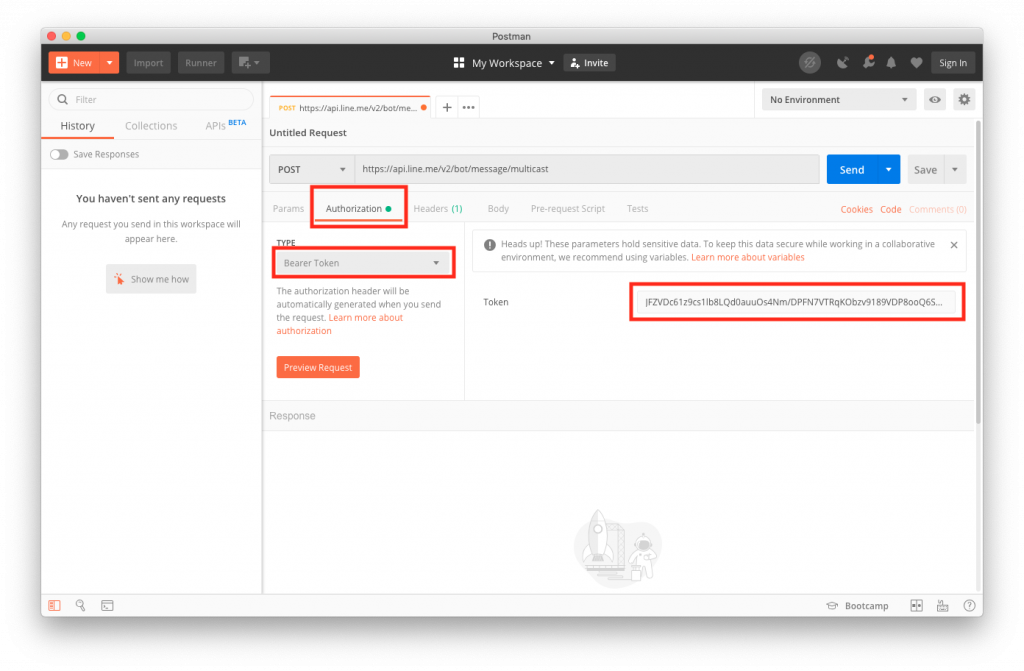Expand the New button dropdown arrow
This screenshot has width=1024, height=671.
[110, 63]
